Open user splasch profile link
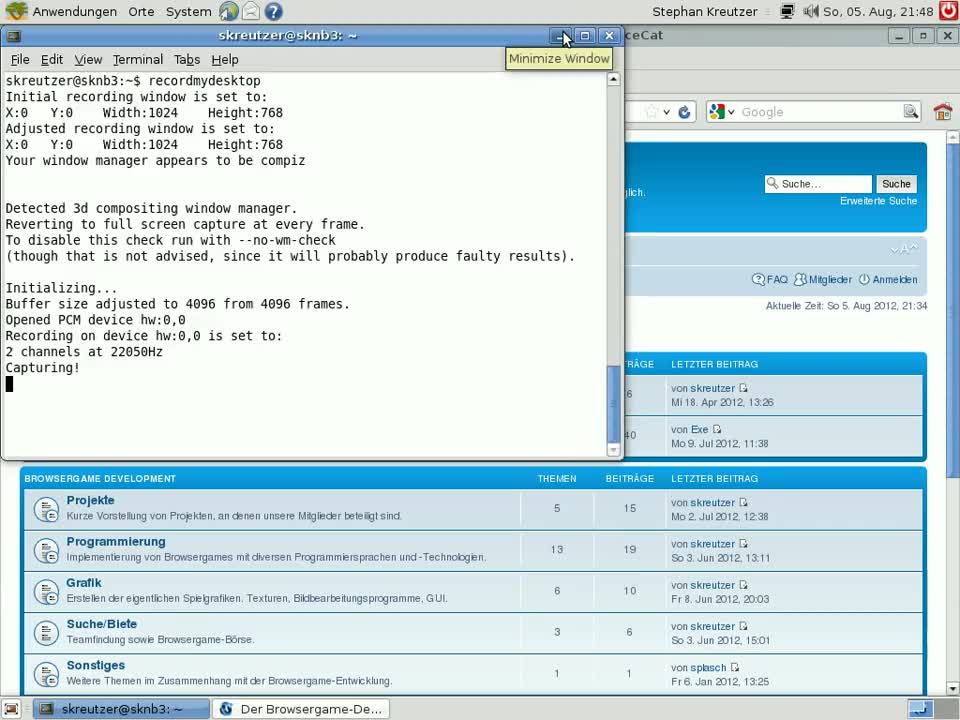This screenshot has width=960, height=720. coord(708,667)
